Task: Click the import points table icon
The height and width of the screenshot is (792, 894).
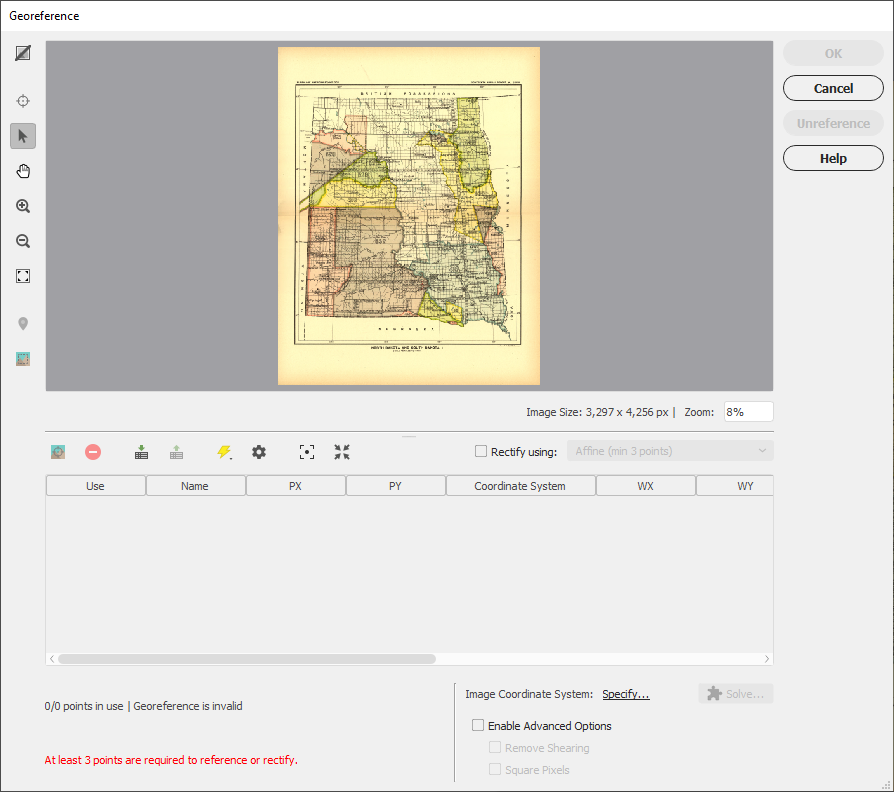Action: tap(141, 452)
